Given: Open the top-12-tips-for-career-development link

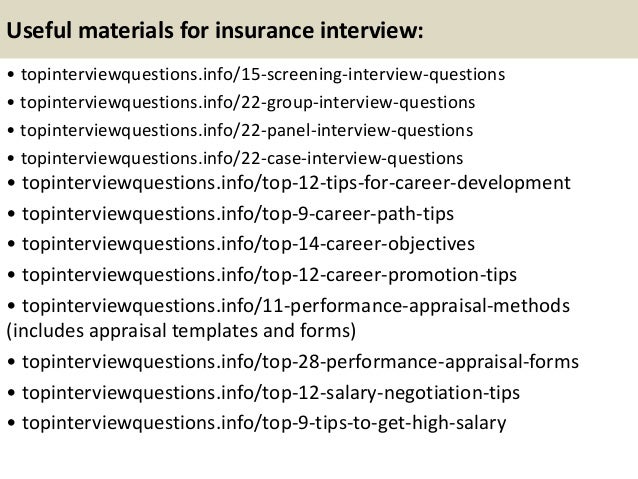Looking at the screenshot, I should click(x=296, y=183).
